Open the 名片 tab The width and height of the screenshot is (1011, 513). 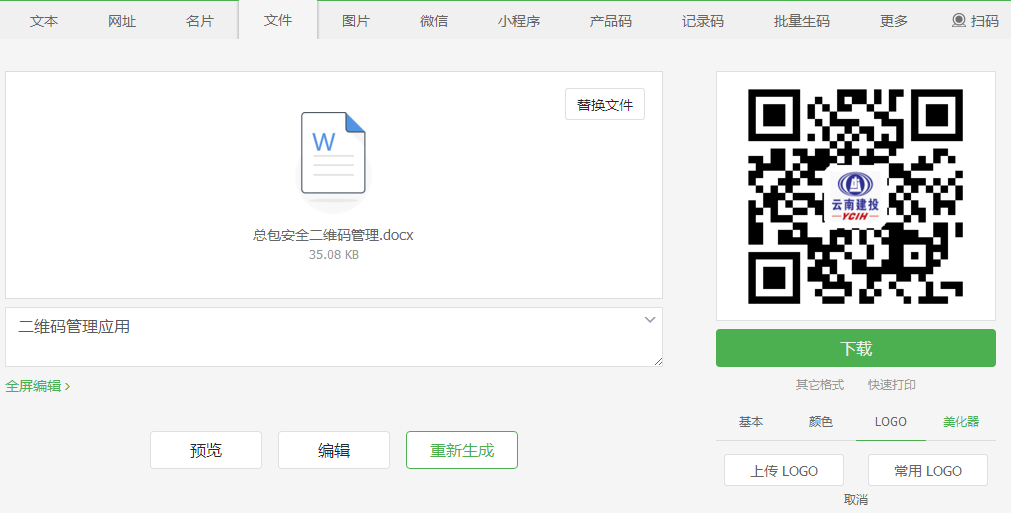(200, 21)
